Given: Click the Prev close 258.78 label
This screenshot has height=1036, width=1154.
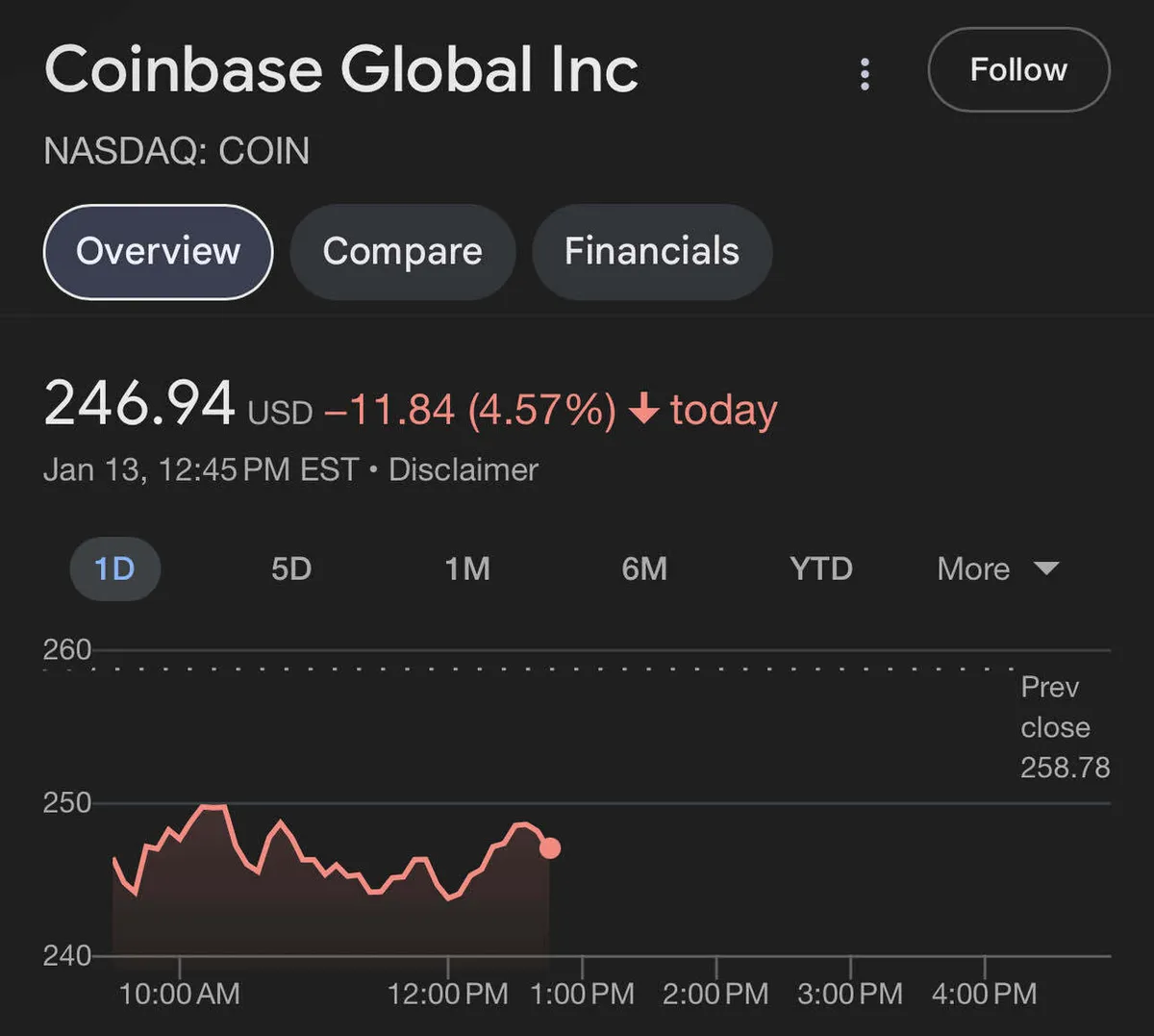Looking at the screenshot, I should click(x=1064, y=727).
